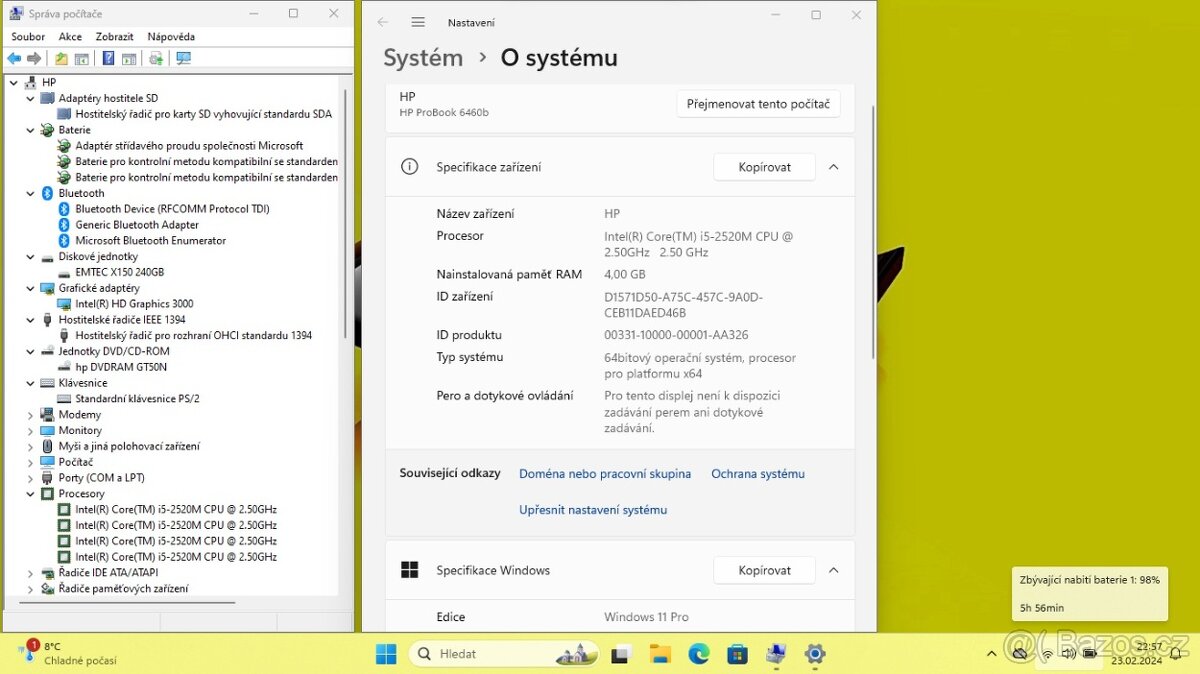Open the Ochrana systému link
The height and width of the screenshot is (674, 1200).
tap(757, 473)
